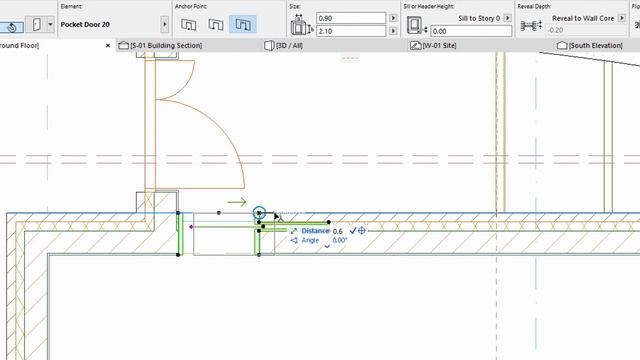Viewport: 640px width, 360px height.
Task: Click the rotate/default settings icon at far left
Action: [11, 27]
